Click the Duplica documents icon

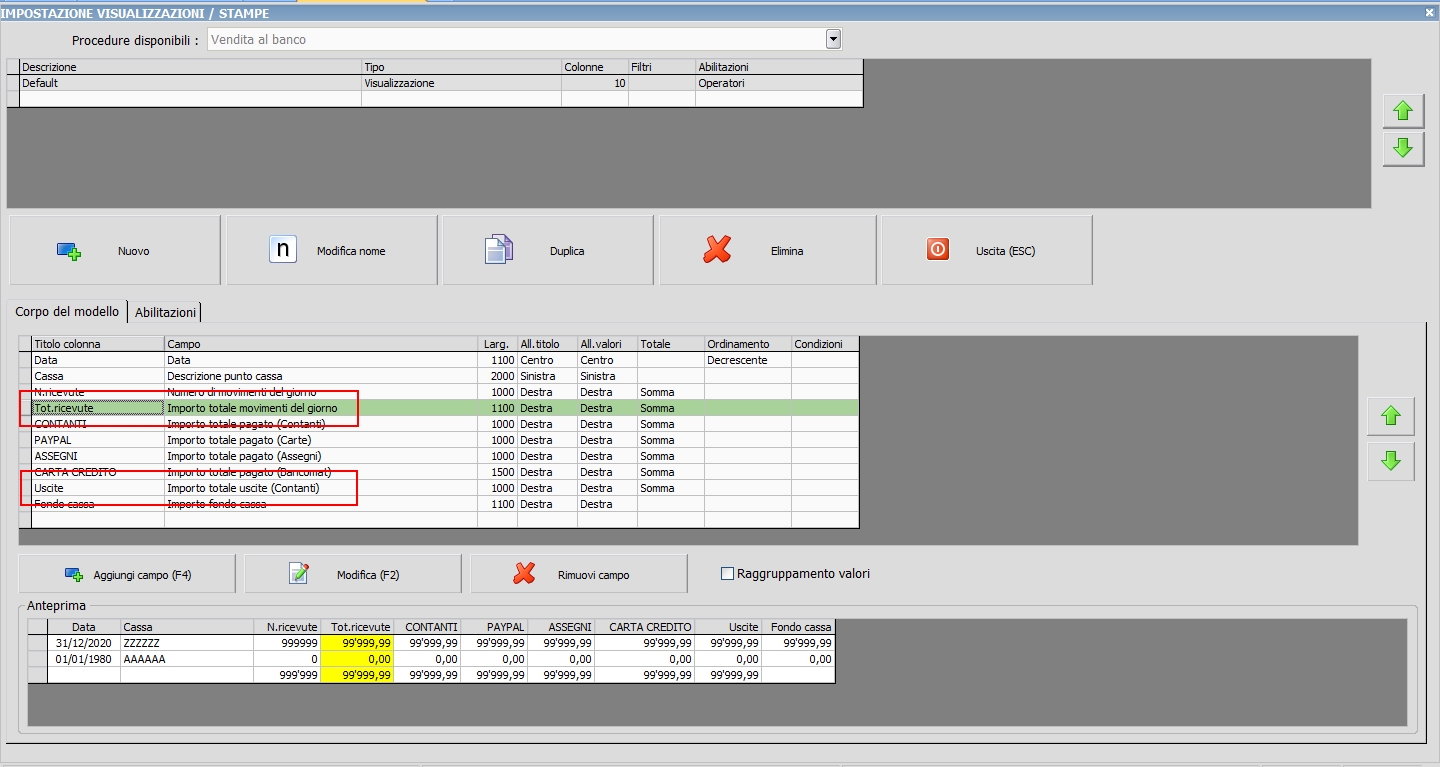[498, 250]
